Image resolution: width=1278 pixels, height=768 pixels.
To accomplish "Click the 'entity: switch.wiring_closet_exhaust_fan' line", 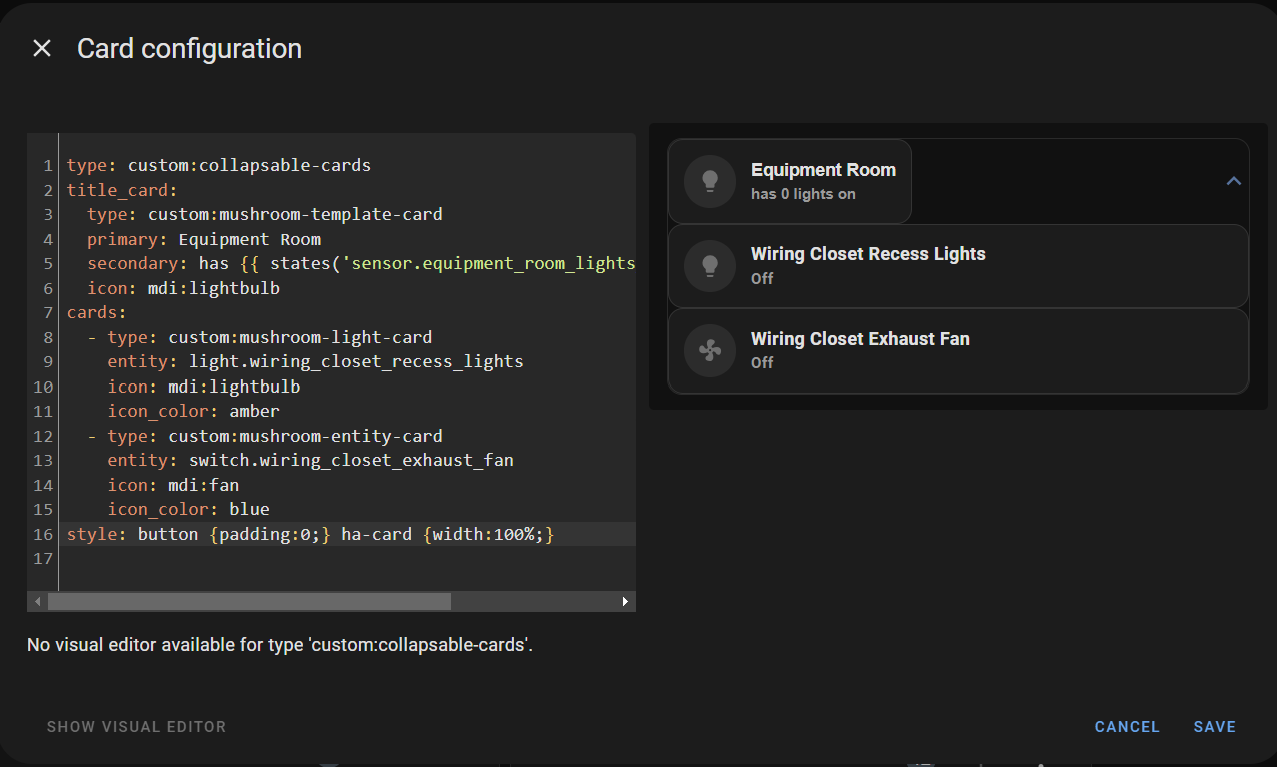I will [x=310, y=460].
